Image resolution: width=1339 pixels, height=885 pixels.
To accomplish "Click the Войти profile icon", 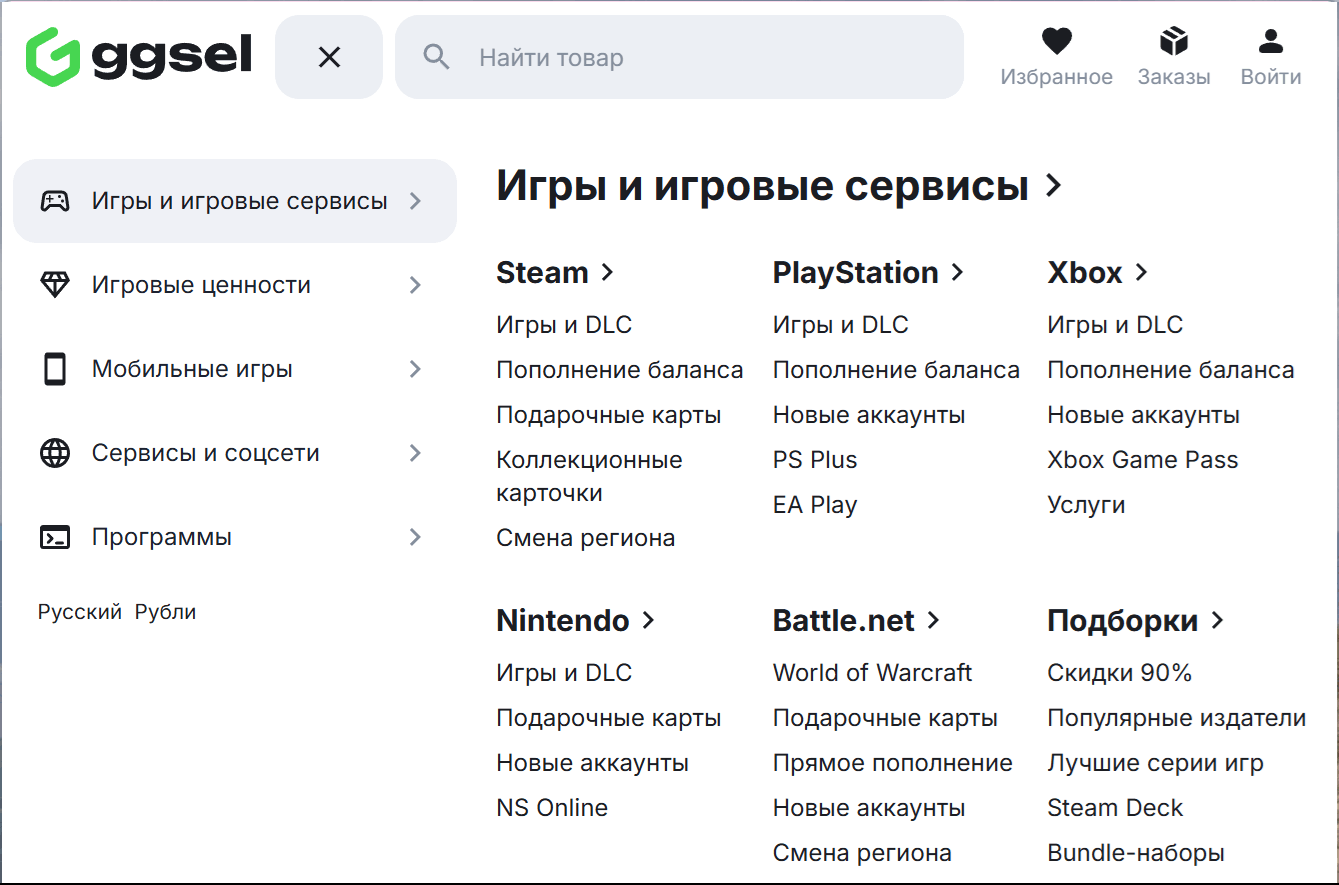I will click(x=1271, y=41).
